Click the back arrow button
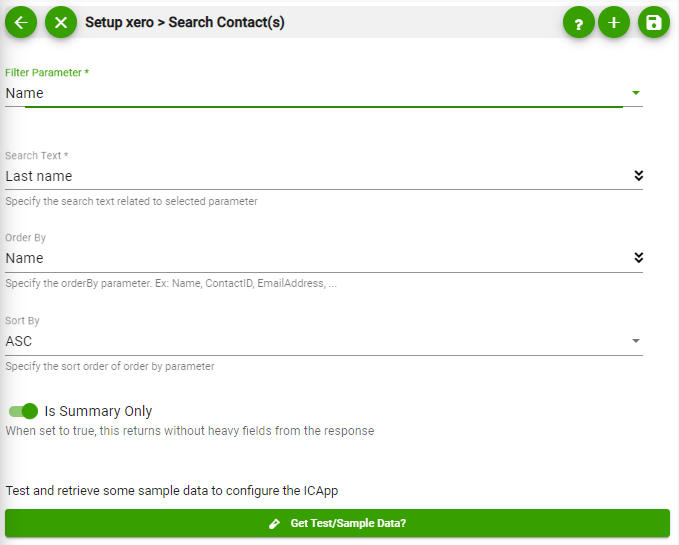679x545 pixels. coord(21,22)
